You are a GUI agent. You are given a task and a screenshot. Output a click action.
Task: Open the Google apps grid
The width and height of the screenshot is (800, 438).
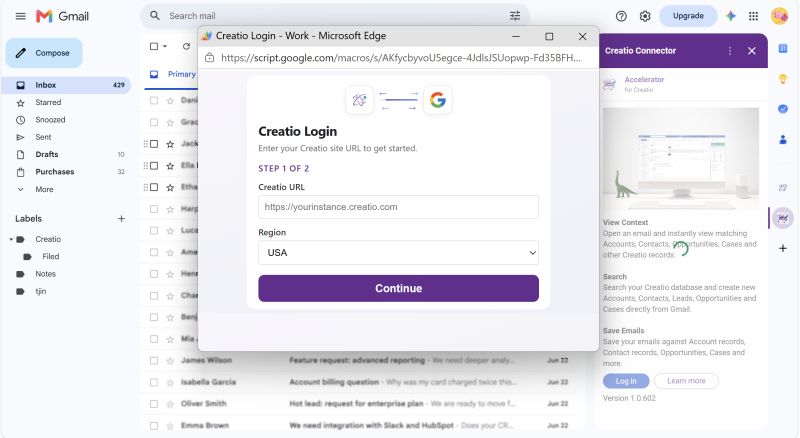pyautogui.click(x=753, y=16)
